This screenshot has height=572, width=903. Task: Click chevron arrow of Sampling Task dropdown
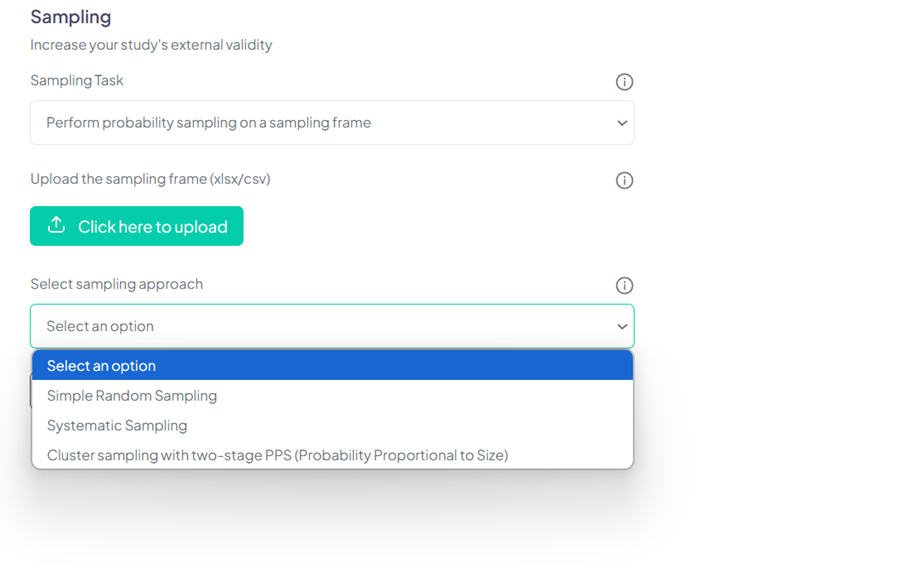[622, 123]
